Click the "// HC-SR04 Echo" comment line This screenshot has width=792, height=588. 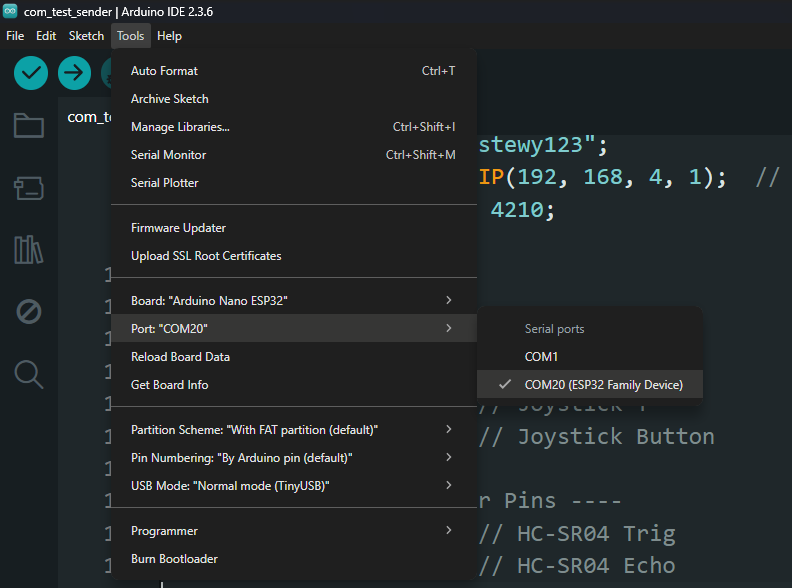coord(577,566)
